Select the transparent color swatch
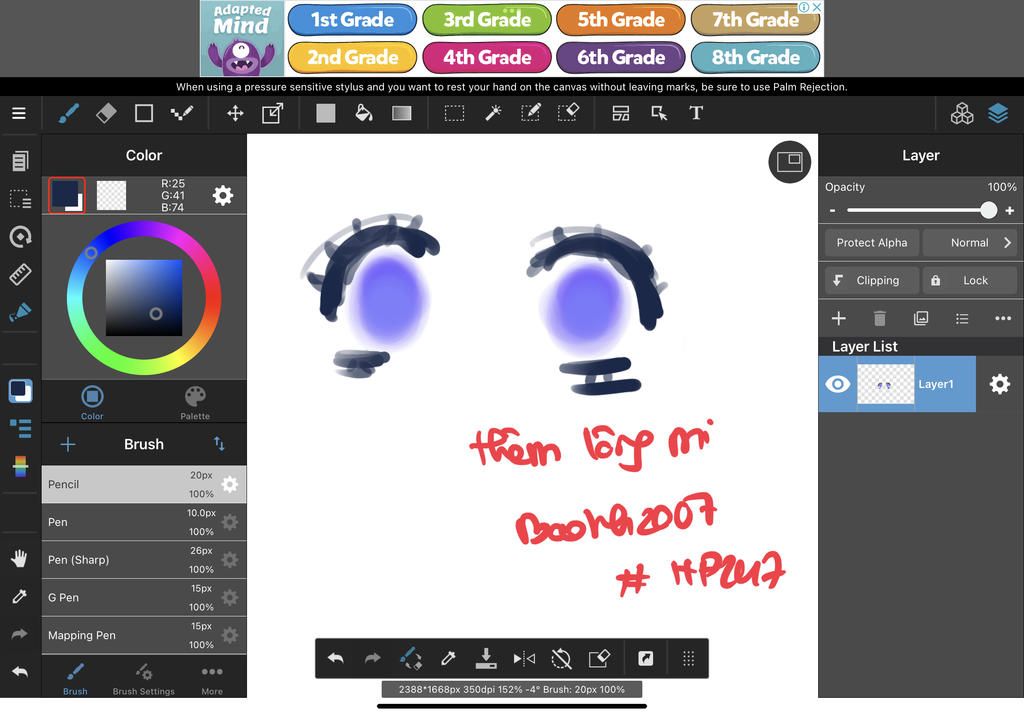Screen dimensions: 1024x715 pos(111,195)
